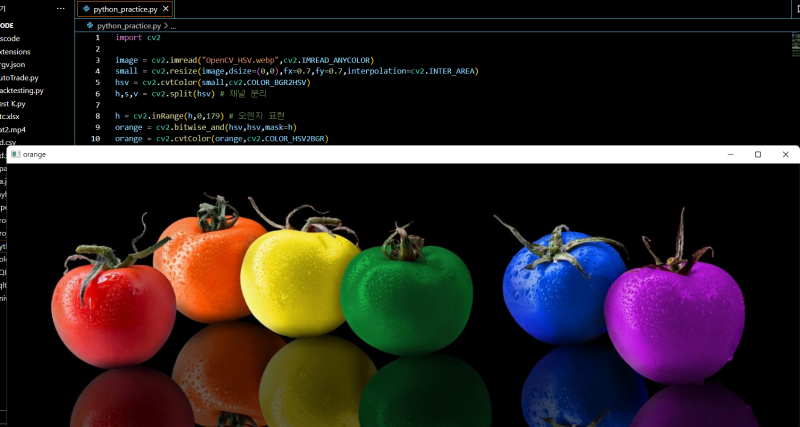Open the video file ending in at2.mp4
This screenshot has height=427, width=800.
click(13, 130)
